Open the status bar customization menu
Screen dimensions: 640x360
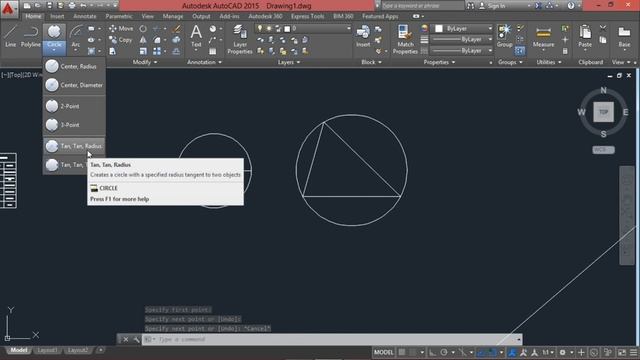click(633, 352)
